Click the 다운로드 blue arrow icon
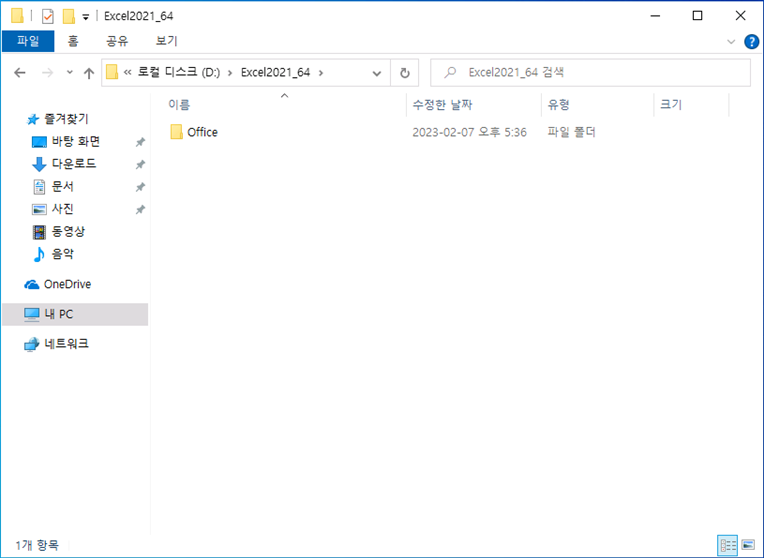This screenshot has height=558, width=764. (39, 164)
